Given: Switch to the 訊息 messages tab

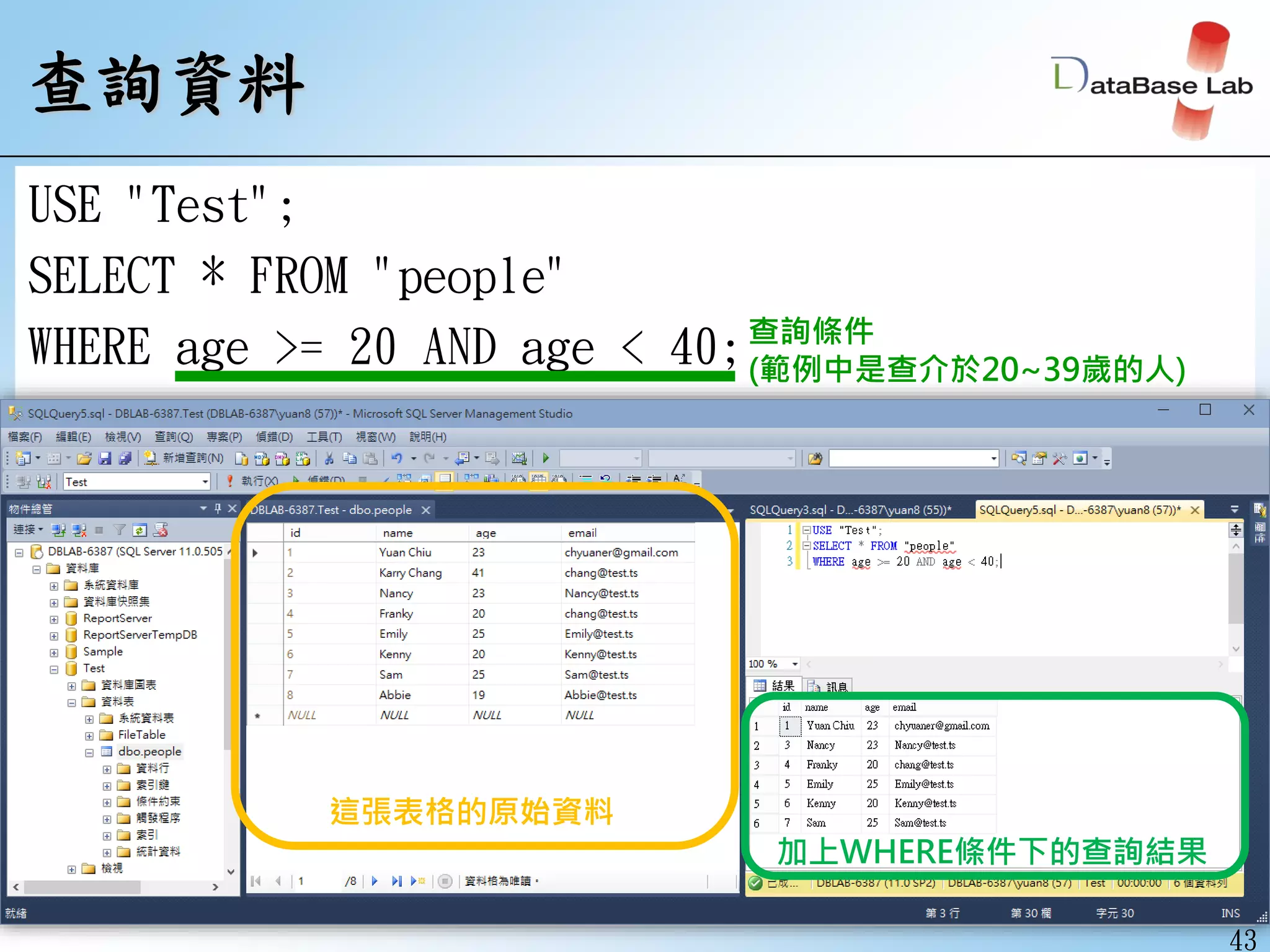Looking at the screenshot, I should click(x=828, y=686).
